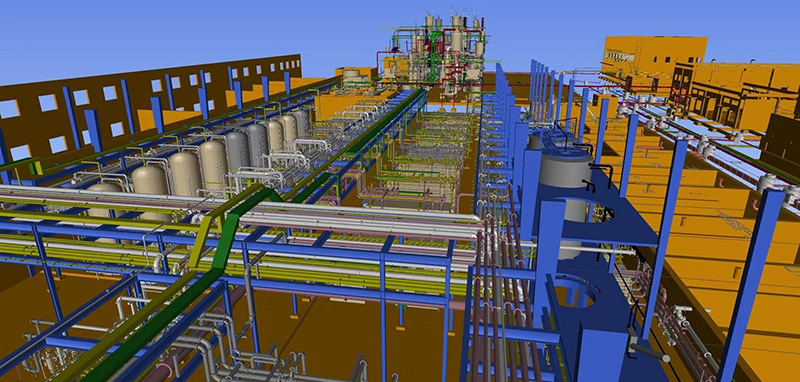Click the large leftmost window in brown wall
This screenshot has width=800, height=382.
(9, 109)
